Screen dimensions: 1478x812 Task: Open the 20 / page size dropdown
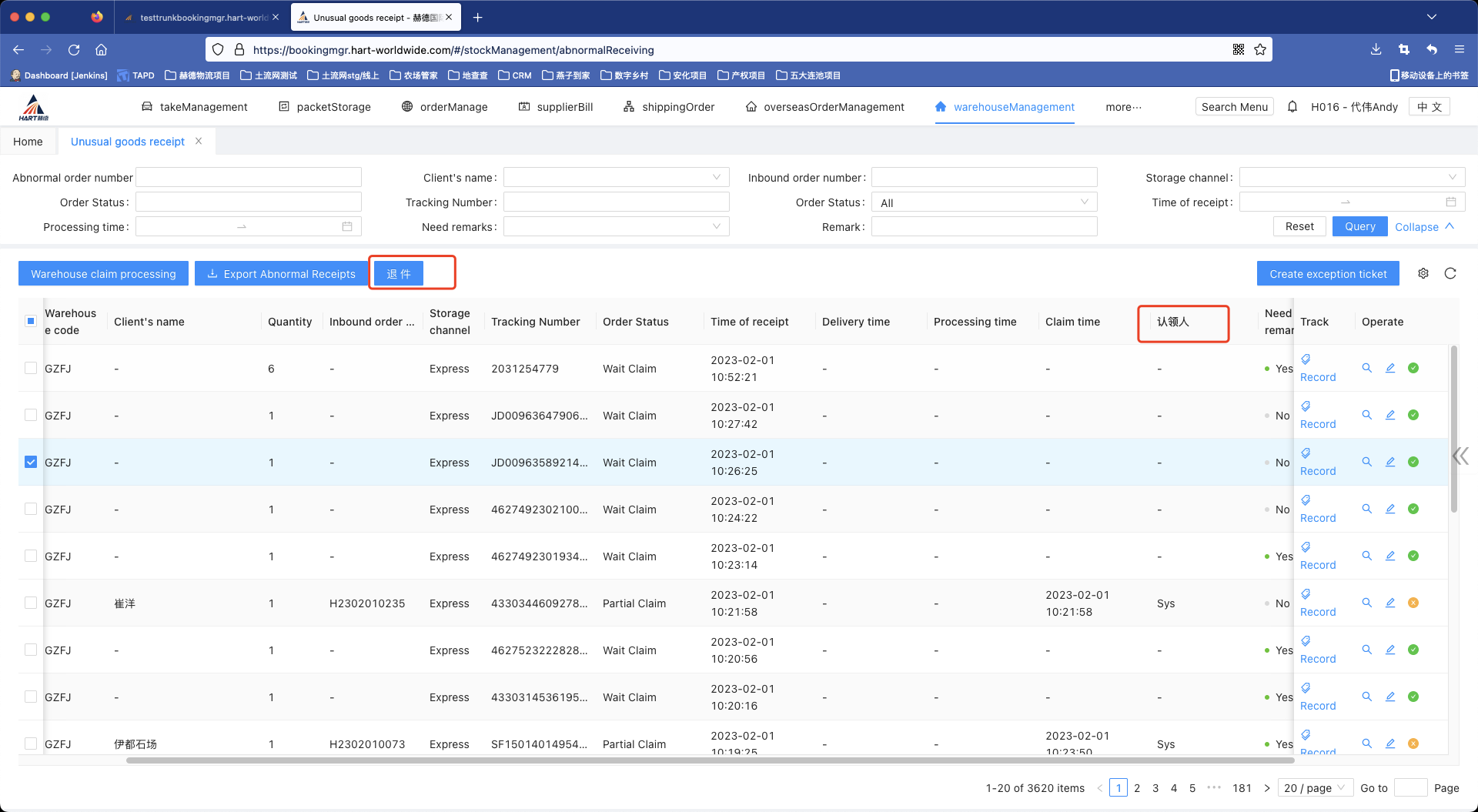[1315, 787]
